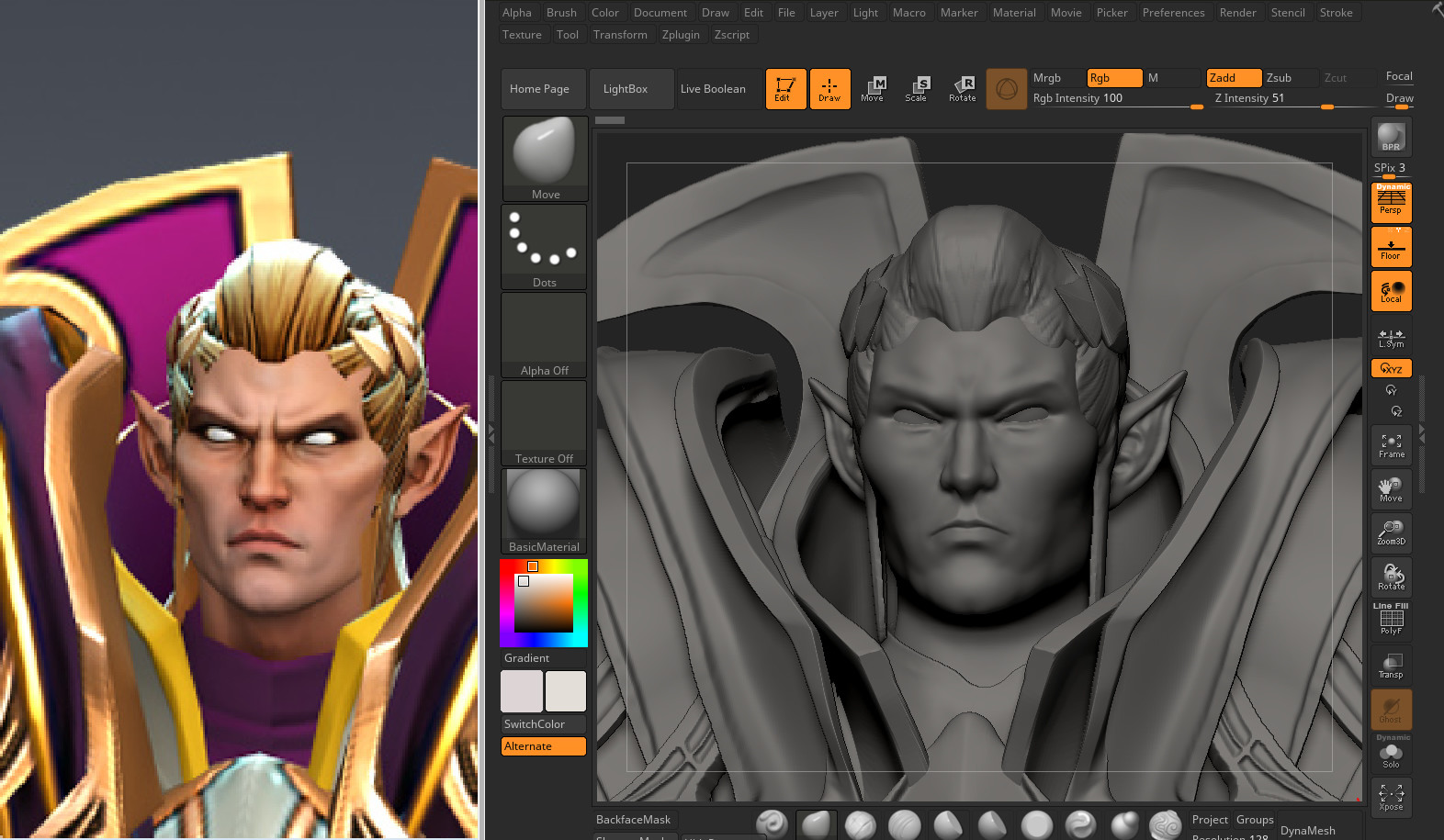The height and width of the screenshot is (840, 1444).
Task: Open the BasicMaterial picker
Action: (545, 511)
